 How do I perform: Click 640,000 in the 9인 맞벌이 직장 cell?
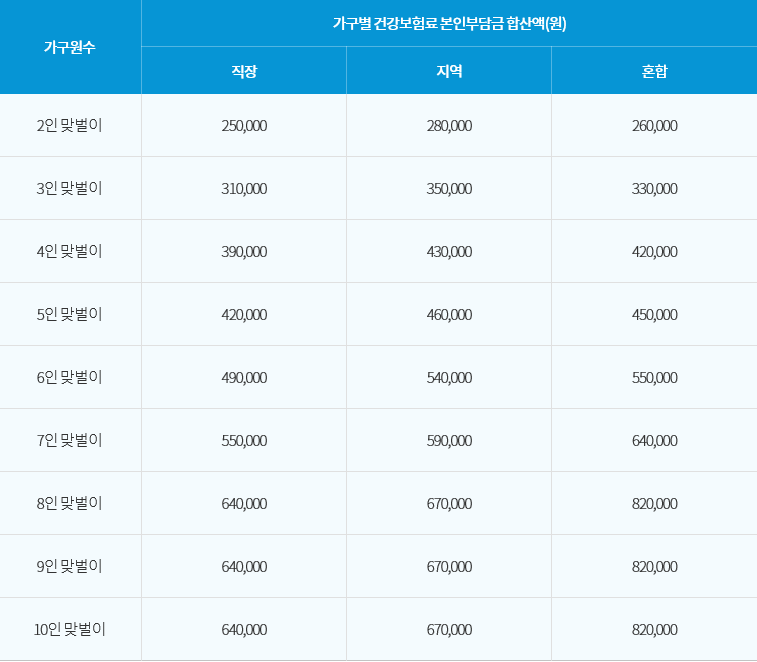pos(244,566)
